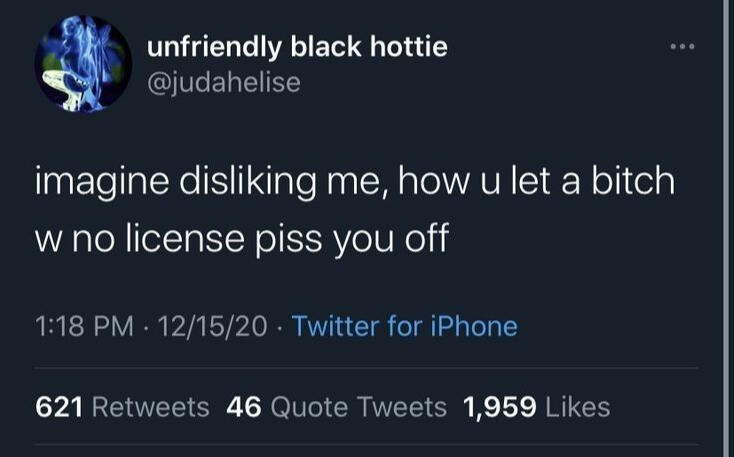Click the 1,959 like count
734x457 pixels.
[x=500, y=407]
